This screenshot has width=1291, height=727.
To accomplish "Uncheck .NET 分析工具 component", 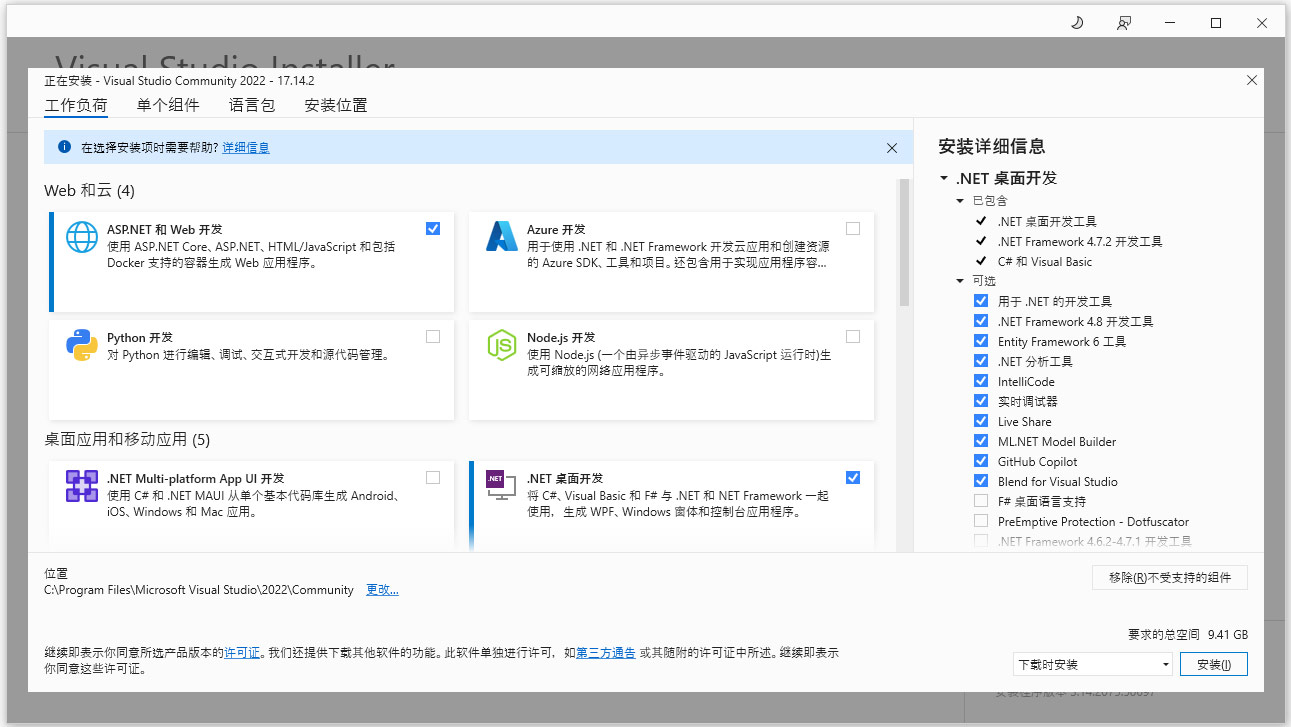I will click(x=981, y=361).
